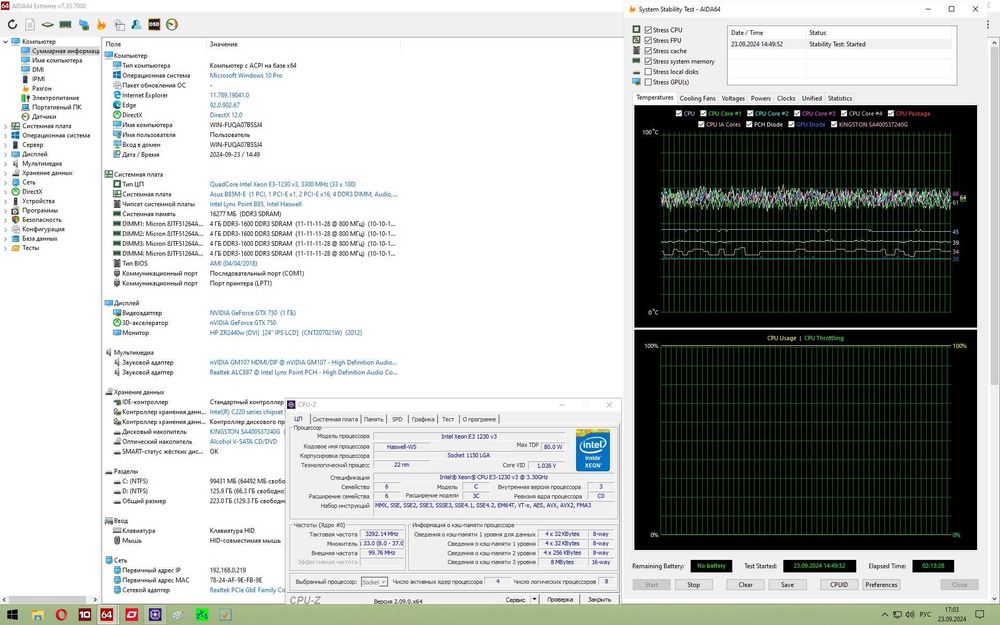1000x625 pixels.
Task: Click the Intel Xeon logo in CPU-Z
Action: pos(592,450)
